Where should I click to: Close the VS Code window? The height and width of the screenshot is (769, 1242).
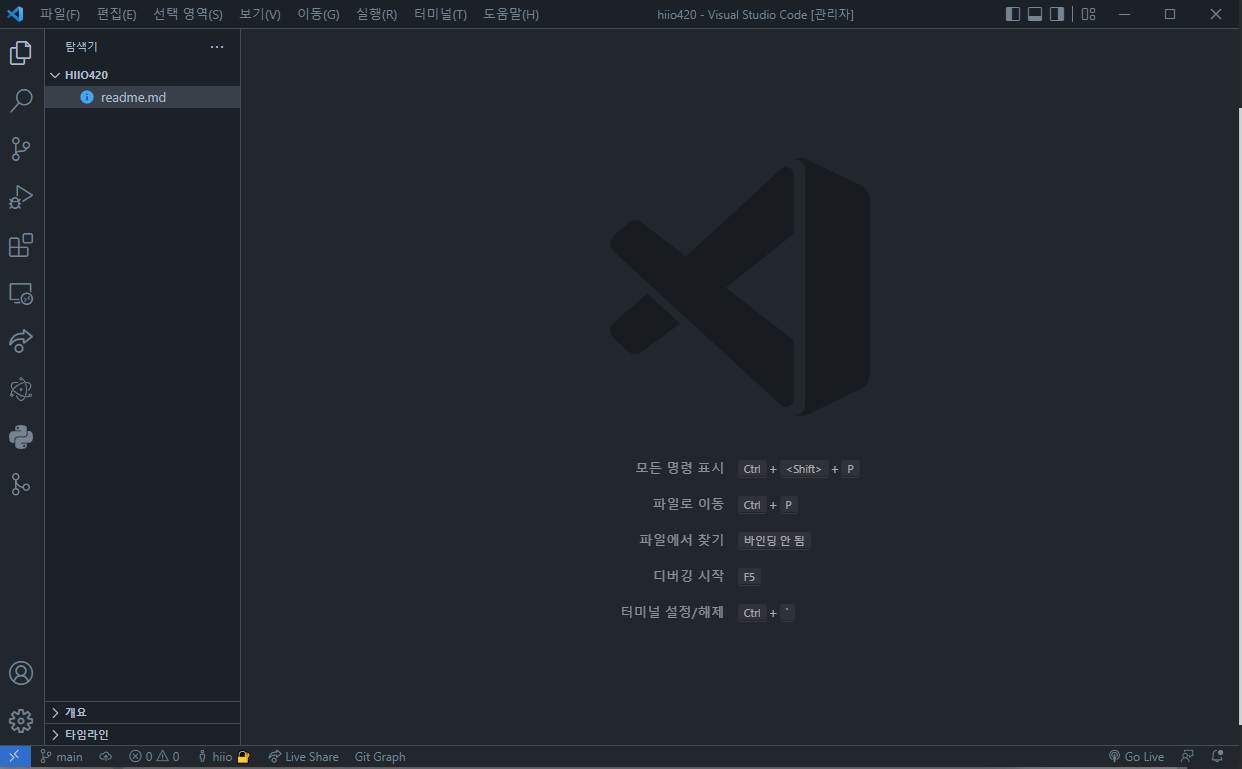point(1216,14)
